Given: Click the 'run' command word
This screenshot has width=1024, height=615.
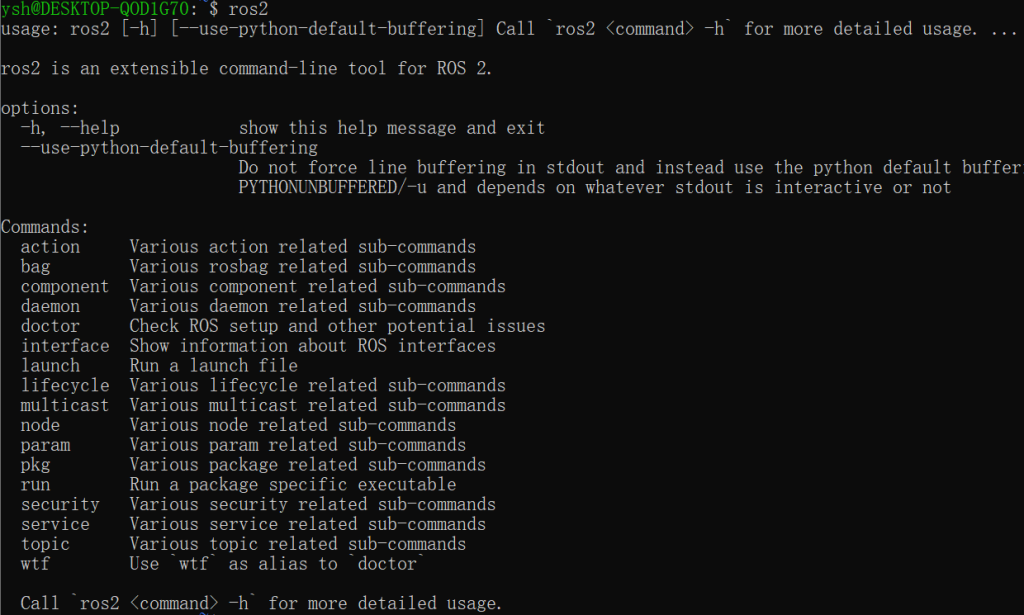Looking at the screenshot, I should pos(35,485).
